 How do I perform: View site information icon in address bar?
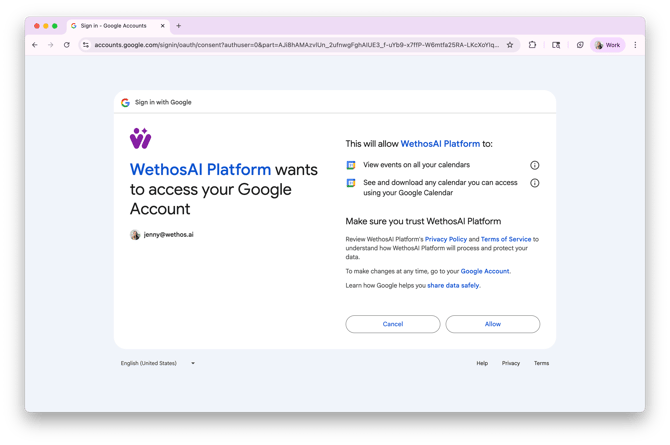click(86, 45)
